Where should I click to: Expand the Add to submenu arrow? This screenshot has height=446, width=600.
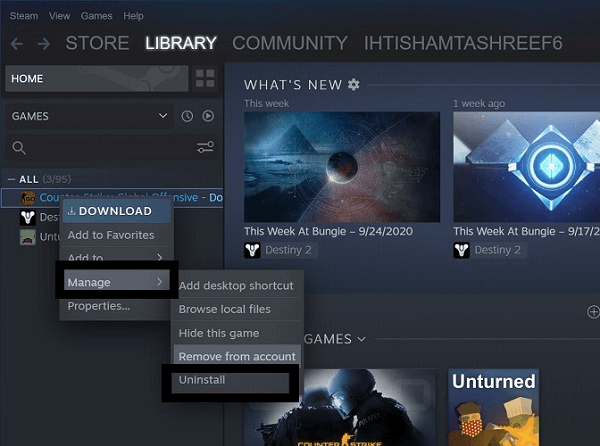coord(160,257)
